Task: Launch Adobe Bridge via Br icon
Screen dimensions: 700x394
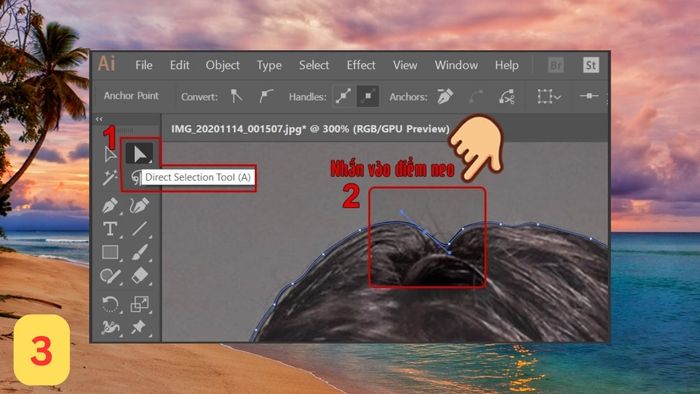Action: point(556,66)
